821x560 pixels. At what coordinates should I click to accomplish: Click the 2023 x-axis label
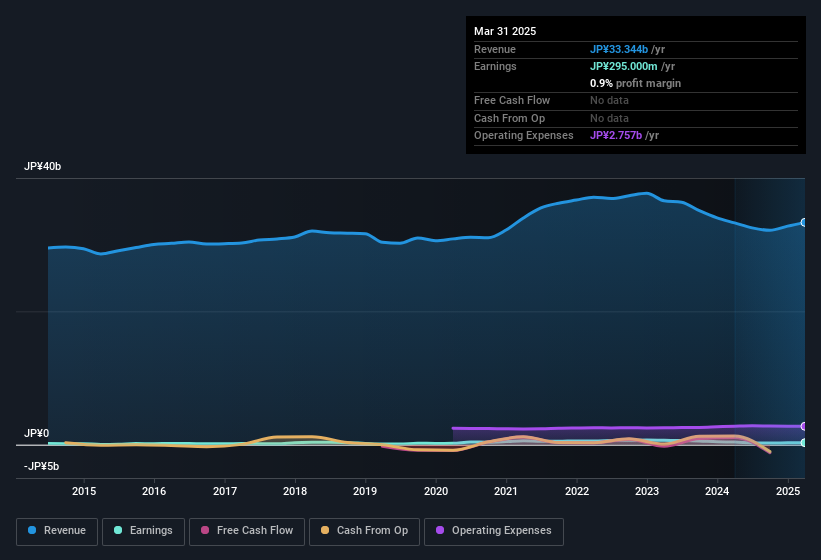pos(647,491)
